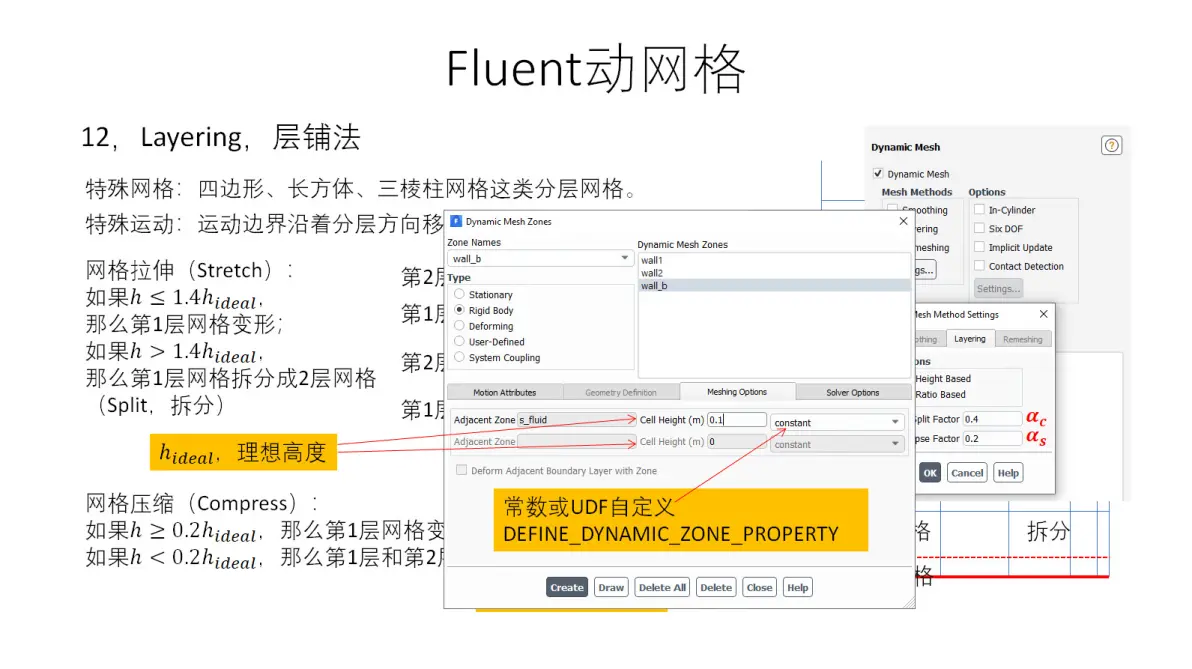Select the Height Based option

942,379
